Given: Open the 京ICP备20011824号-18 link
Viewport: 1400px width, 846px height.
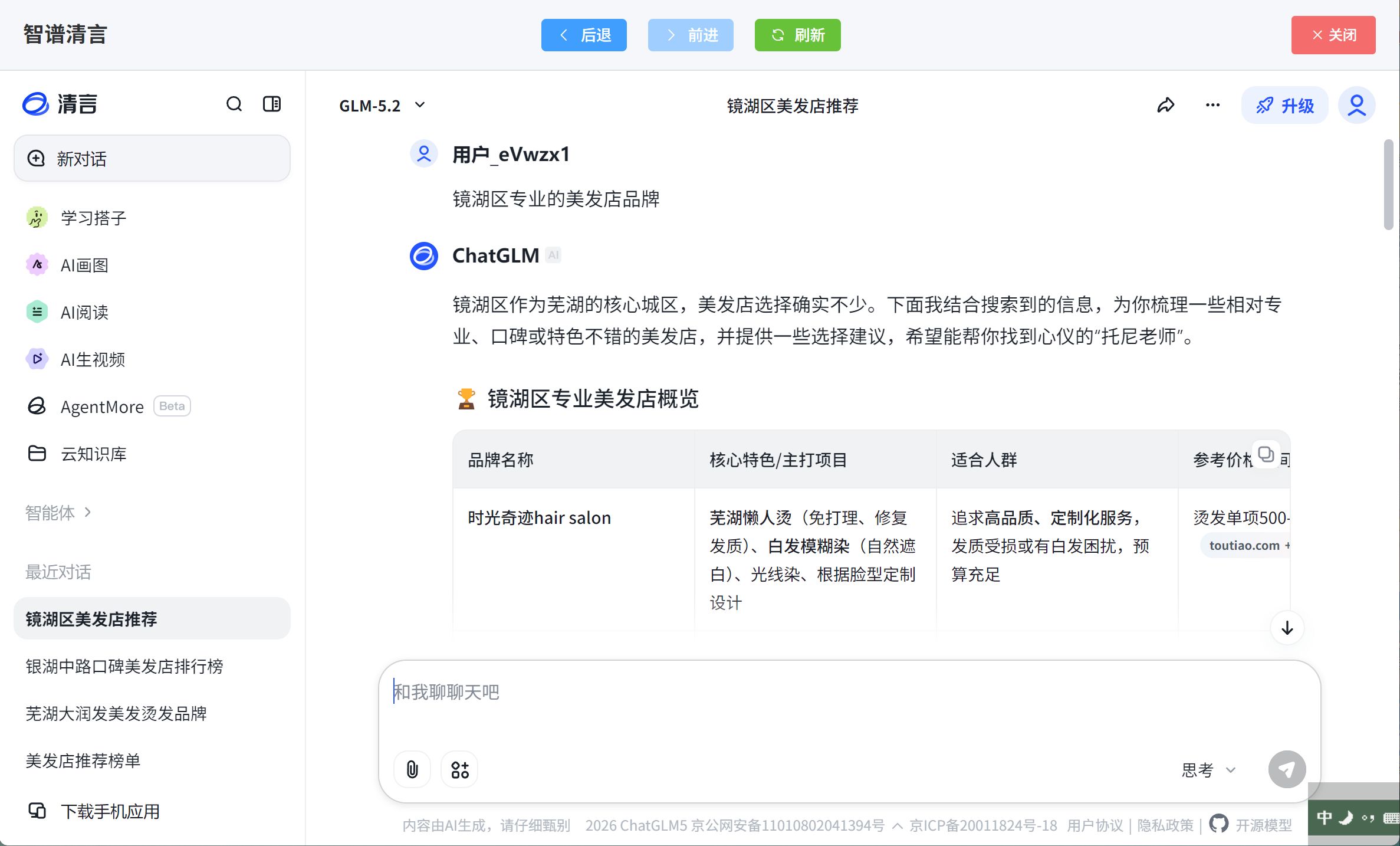Looking at the screenshot, I should (x=983, y=825).
